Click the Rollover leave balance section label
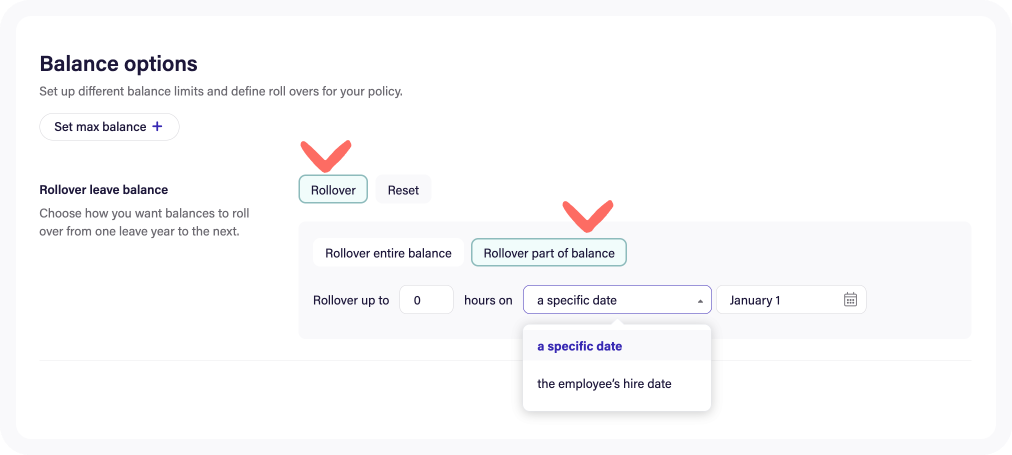Screen dimensions: 1012x455 pos(104,190)
